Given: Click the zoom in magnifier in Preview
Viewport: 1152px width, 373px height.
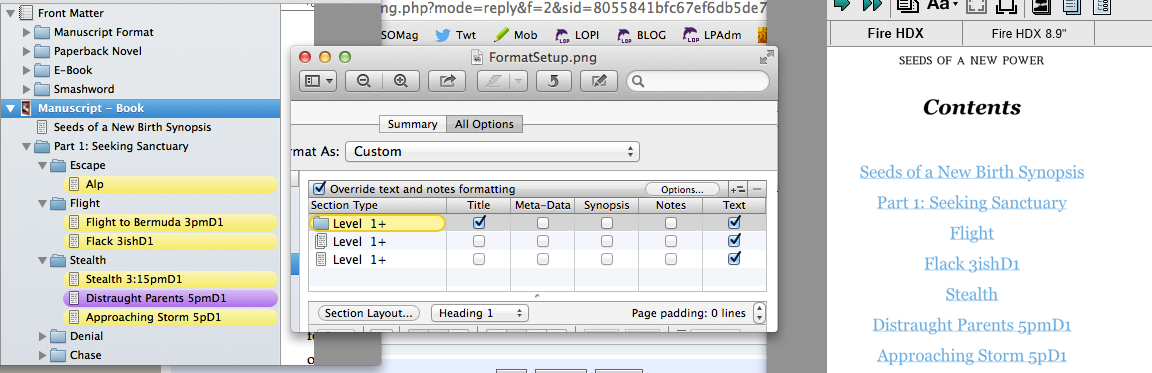Looking at the screenshot, I should pyautogui.click(x=400, y=82).
